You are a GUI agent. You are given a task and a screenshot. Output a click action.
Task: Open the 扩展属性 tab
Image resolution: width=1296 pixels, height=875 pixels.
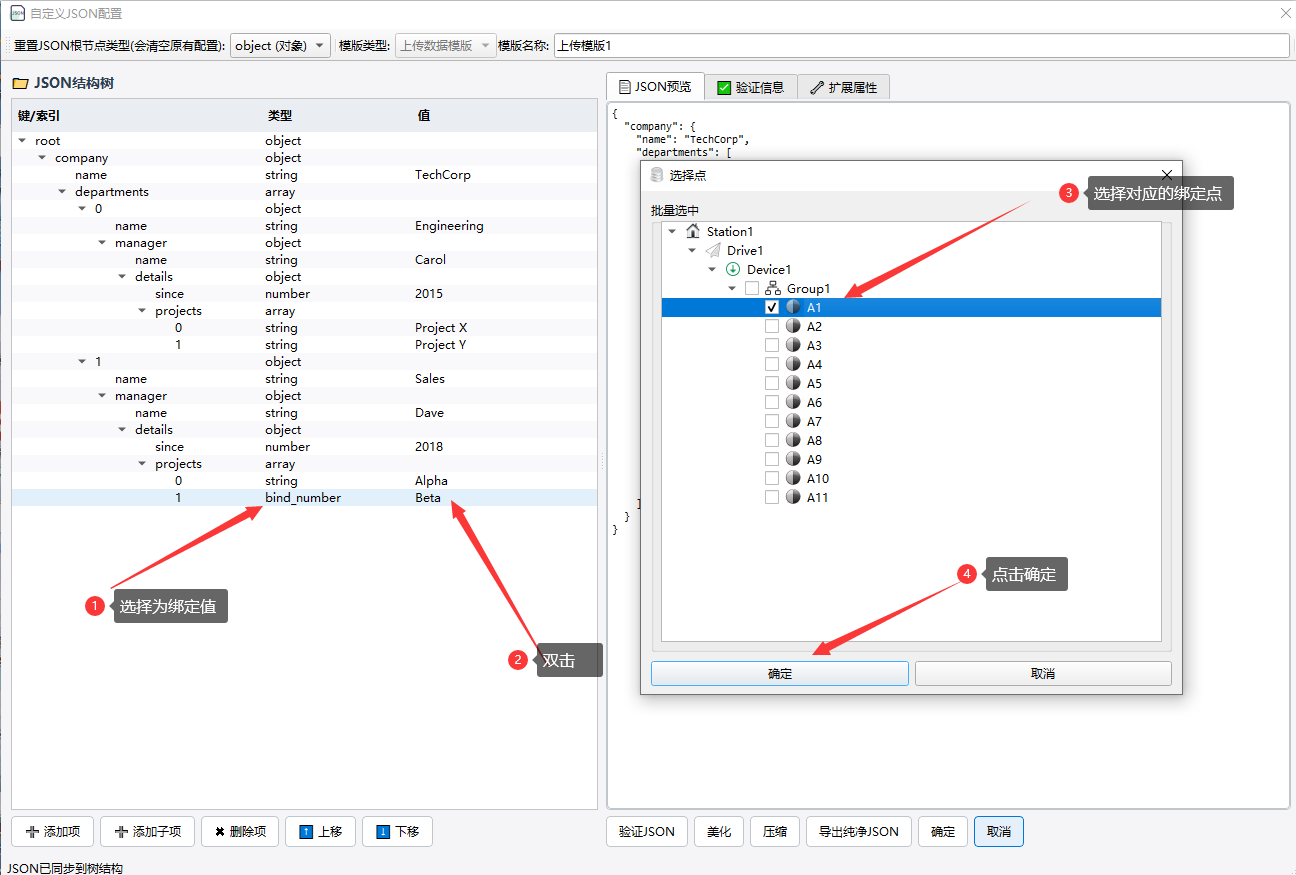[843, 87]
